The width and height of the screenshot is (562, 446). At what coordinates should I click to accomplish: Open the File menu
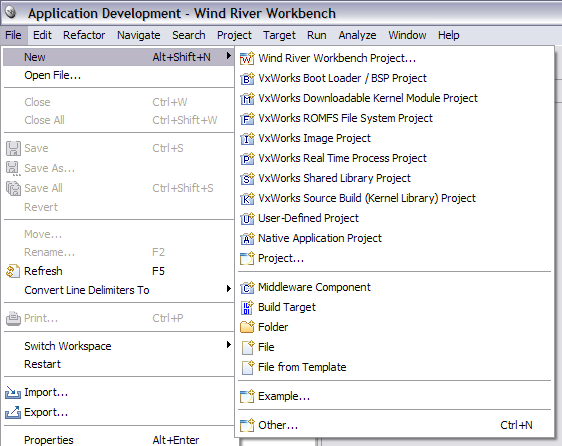tap(13, 35)
